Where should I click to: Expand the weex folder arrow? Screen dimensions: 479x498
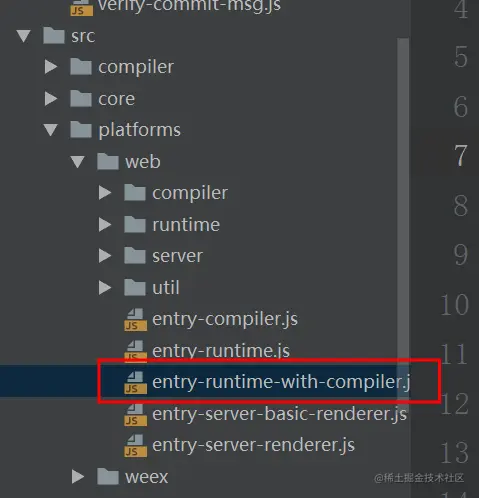pos(78,477)
